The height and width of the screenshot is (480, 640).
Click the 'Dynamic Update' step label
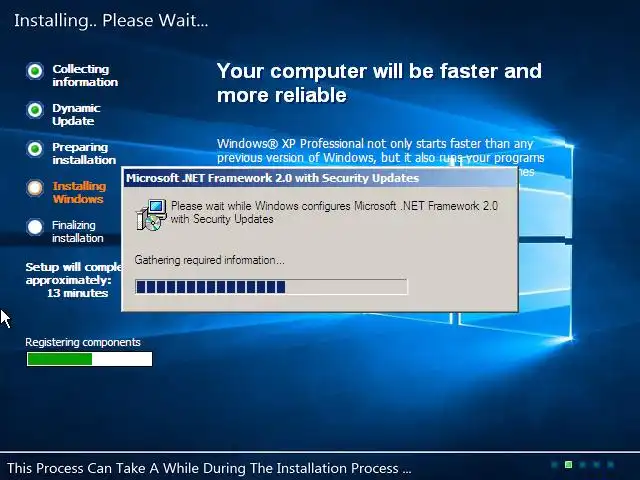tap(76, 115)
